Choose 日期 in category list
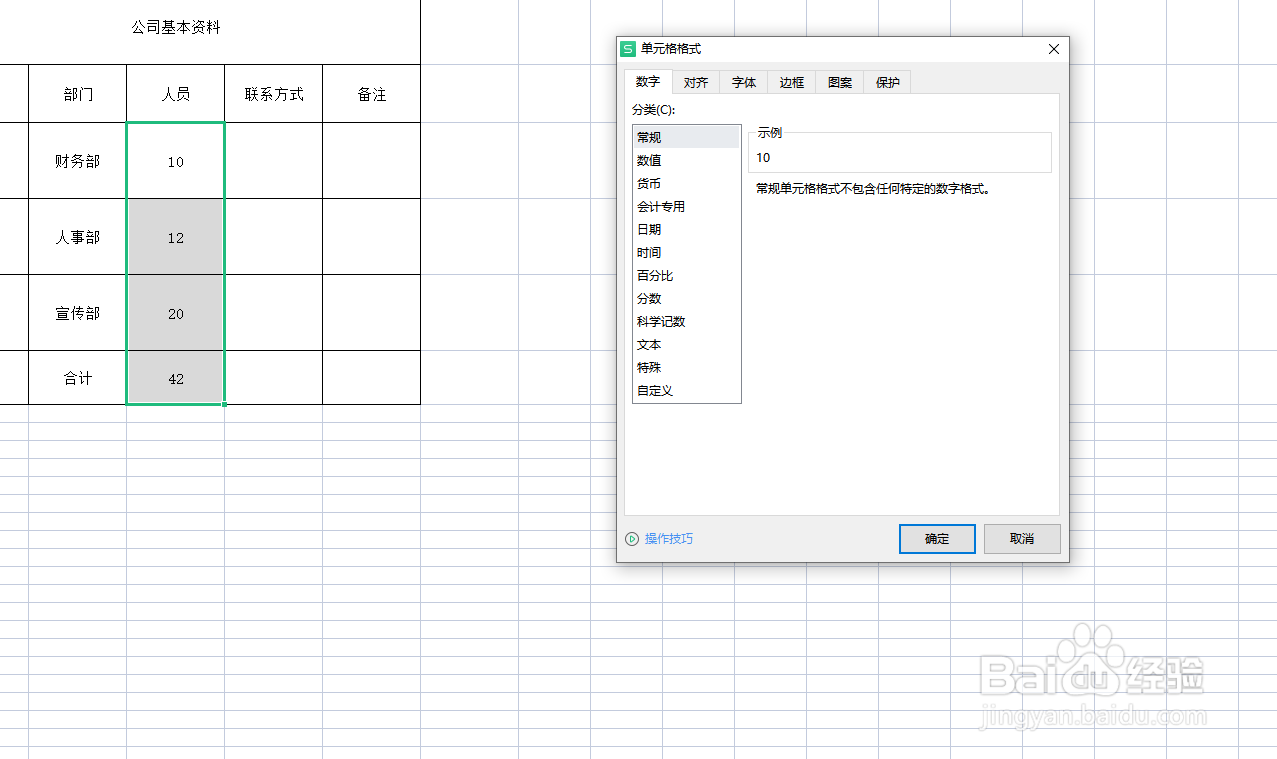Image resolution: width=1277 pixels, height=759 pixels. [x=686, y=229]
